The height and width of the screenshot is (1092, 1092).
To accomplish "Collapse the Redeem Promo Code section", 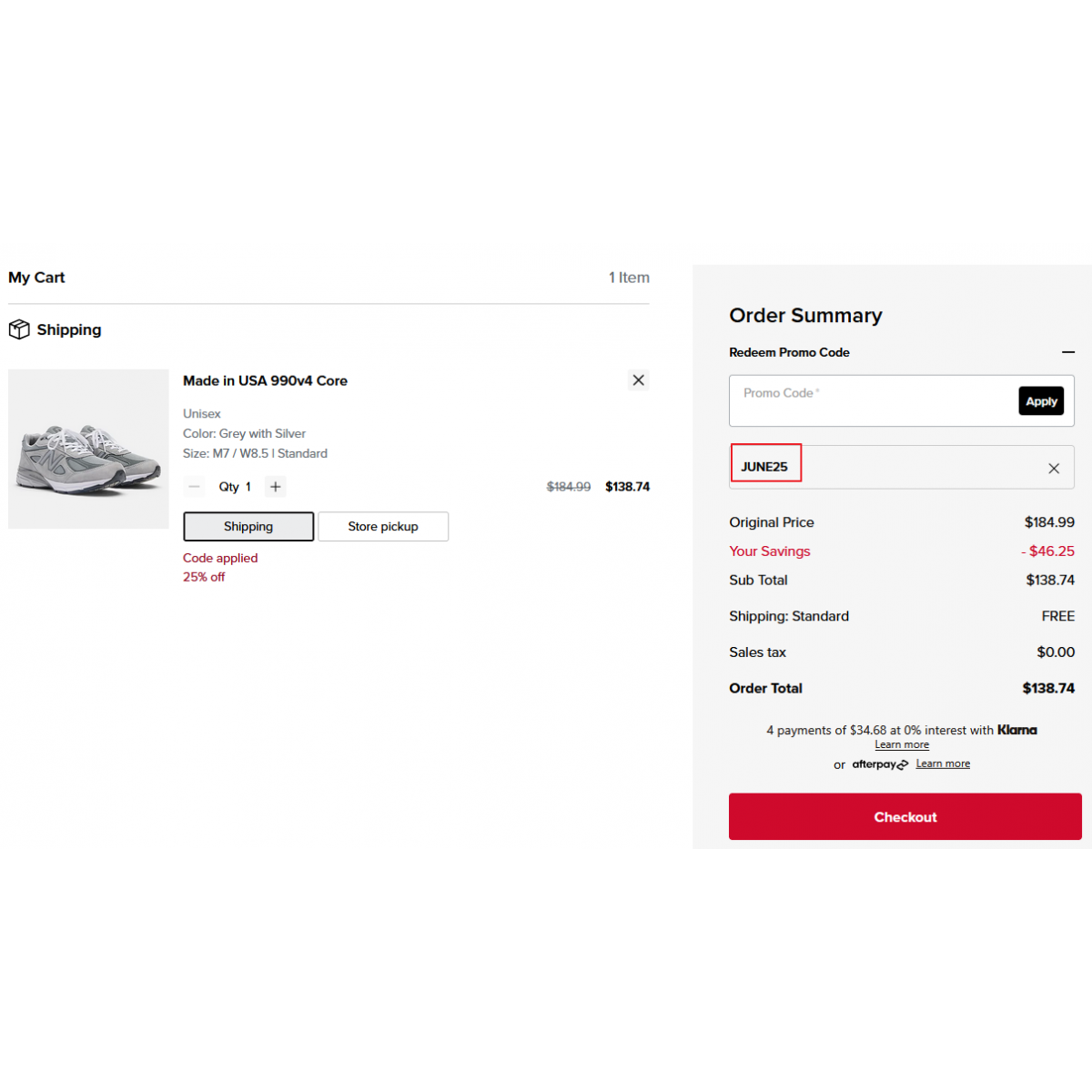I will coord(1068,352).
